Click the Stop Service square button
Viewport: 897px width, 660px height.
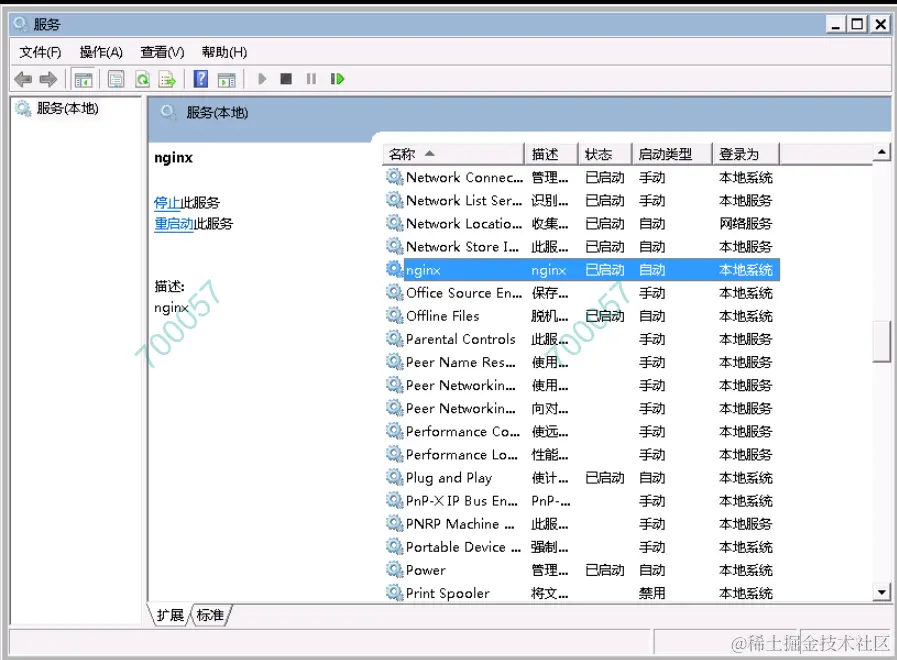pyautogui.click(x=286, y=79)
